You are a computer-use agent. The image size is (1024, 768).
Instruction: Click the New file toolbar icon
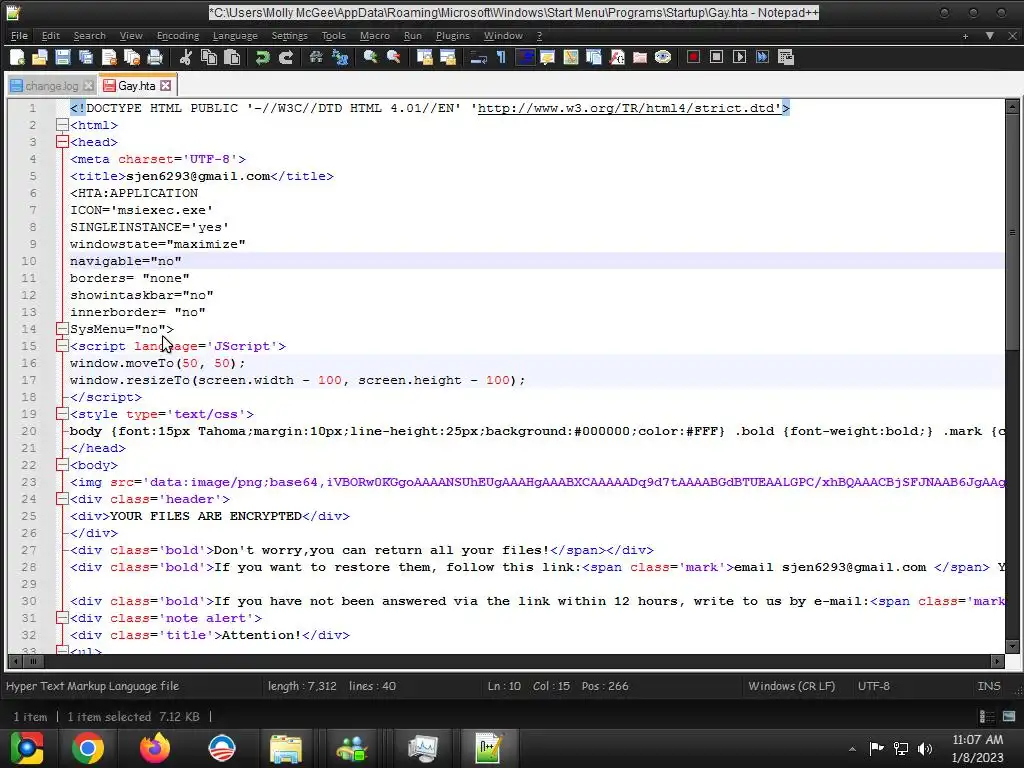(x=18, y=57)
